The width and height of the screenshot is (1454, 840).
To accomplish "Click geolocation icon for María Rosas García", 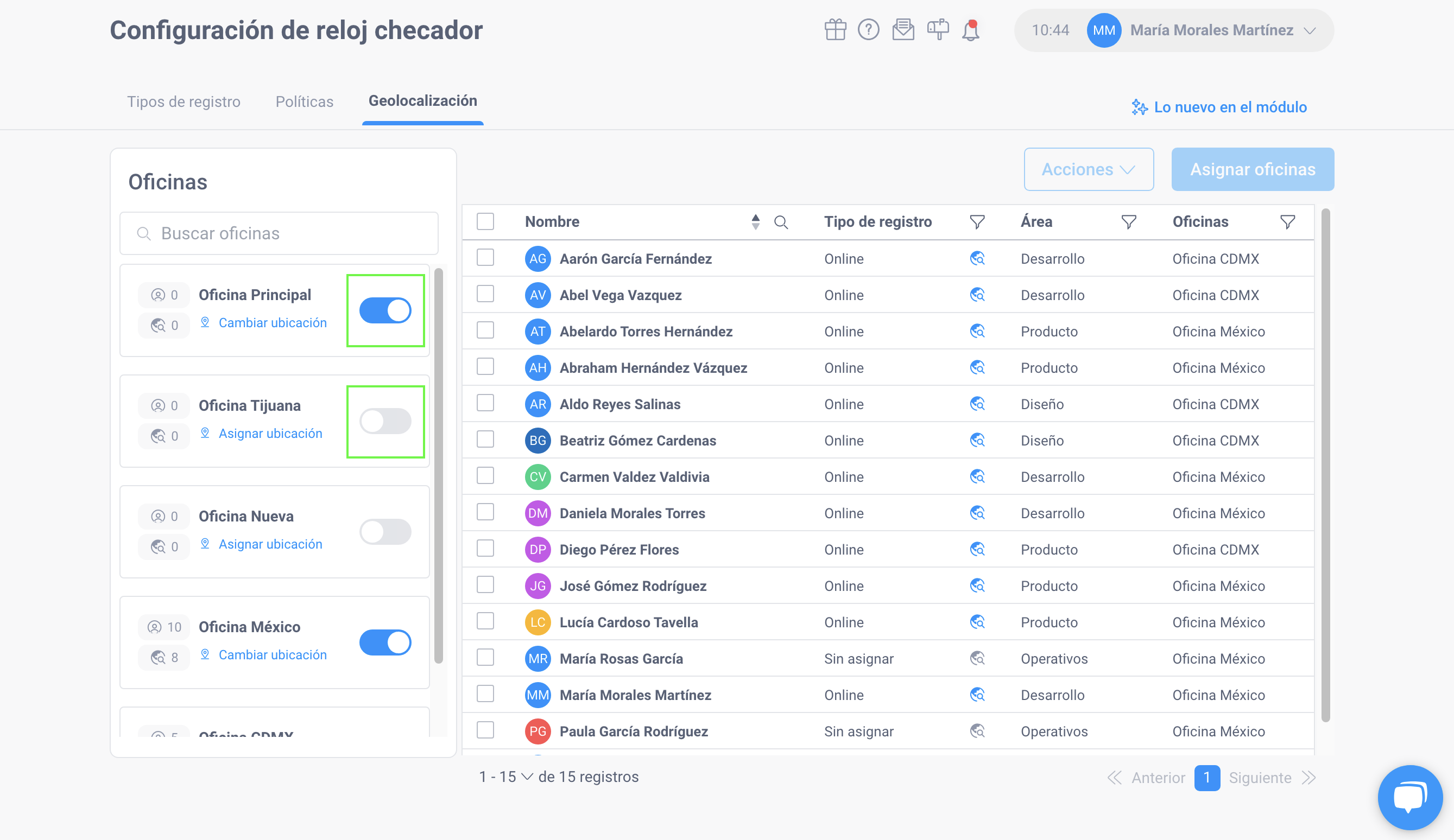I will pyautogui.click(x=977, y=658).
